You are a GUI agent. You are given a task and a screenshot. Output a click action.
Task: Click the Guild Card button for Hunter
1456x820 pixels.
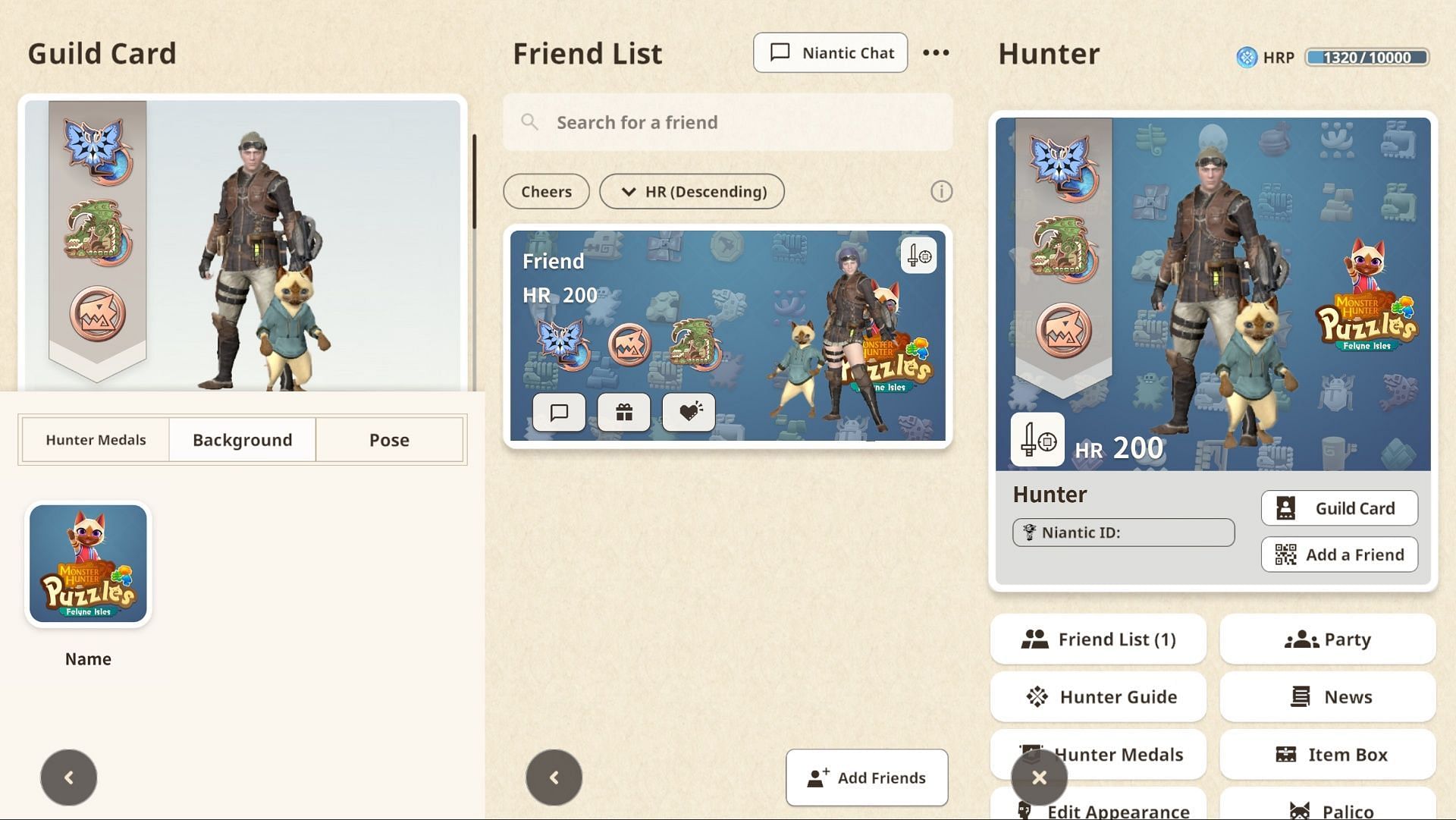1339,508
